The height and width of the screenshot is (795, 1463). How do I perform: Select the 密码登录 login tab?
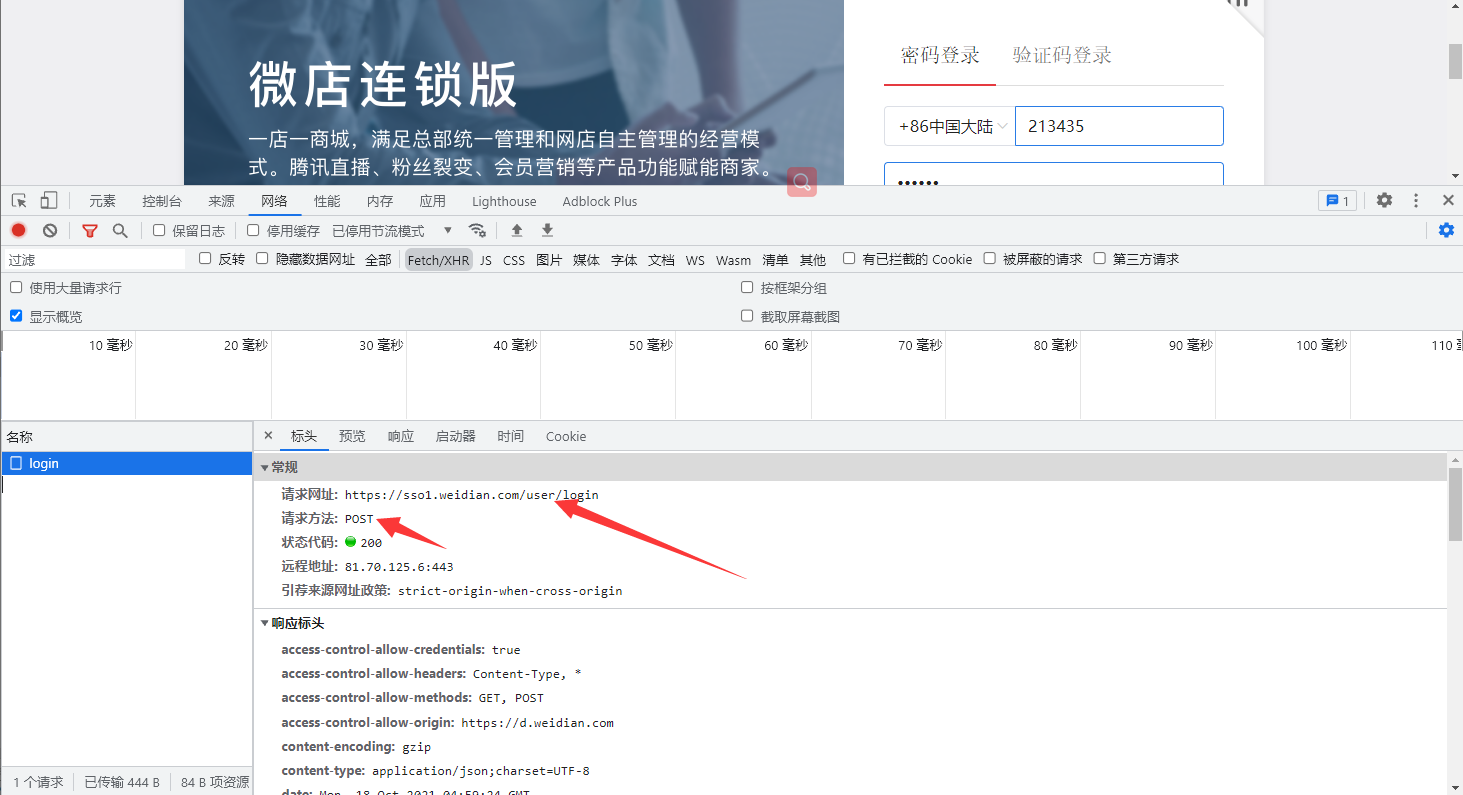pos(940,55)
